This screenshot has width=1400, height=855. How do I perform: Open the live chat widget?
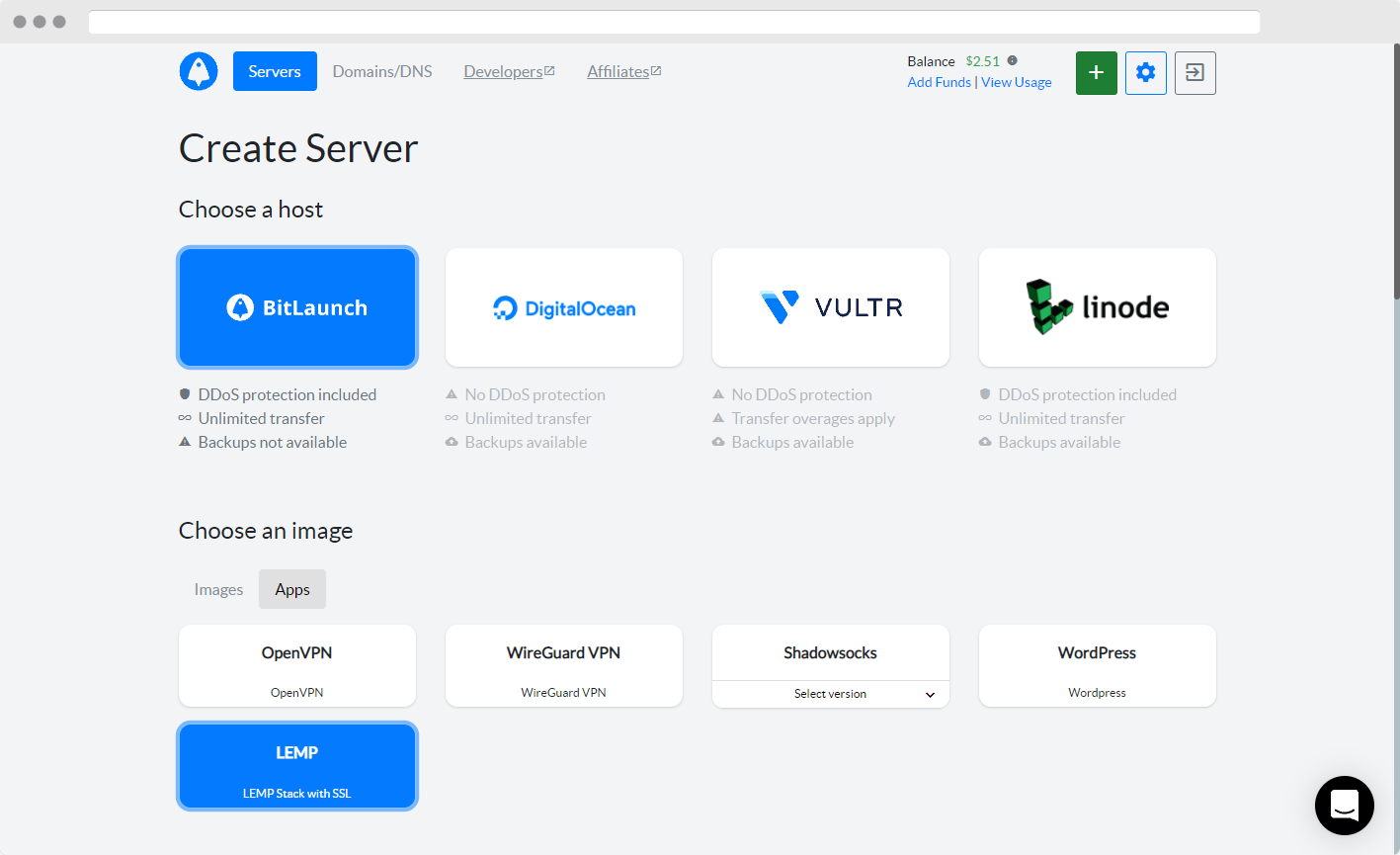click(x=1344, y=806)
